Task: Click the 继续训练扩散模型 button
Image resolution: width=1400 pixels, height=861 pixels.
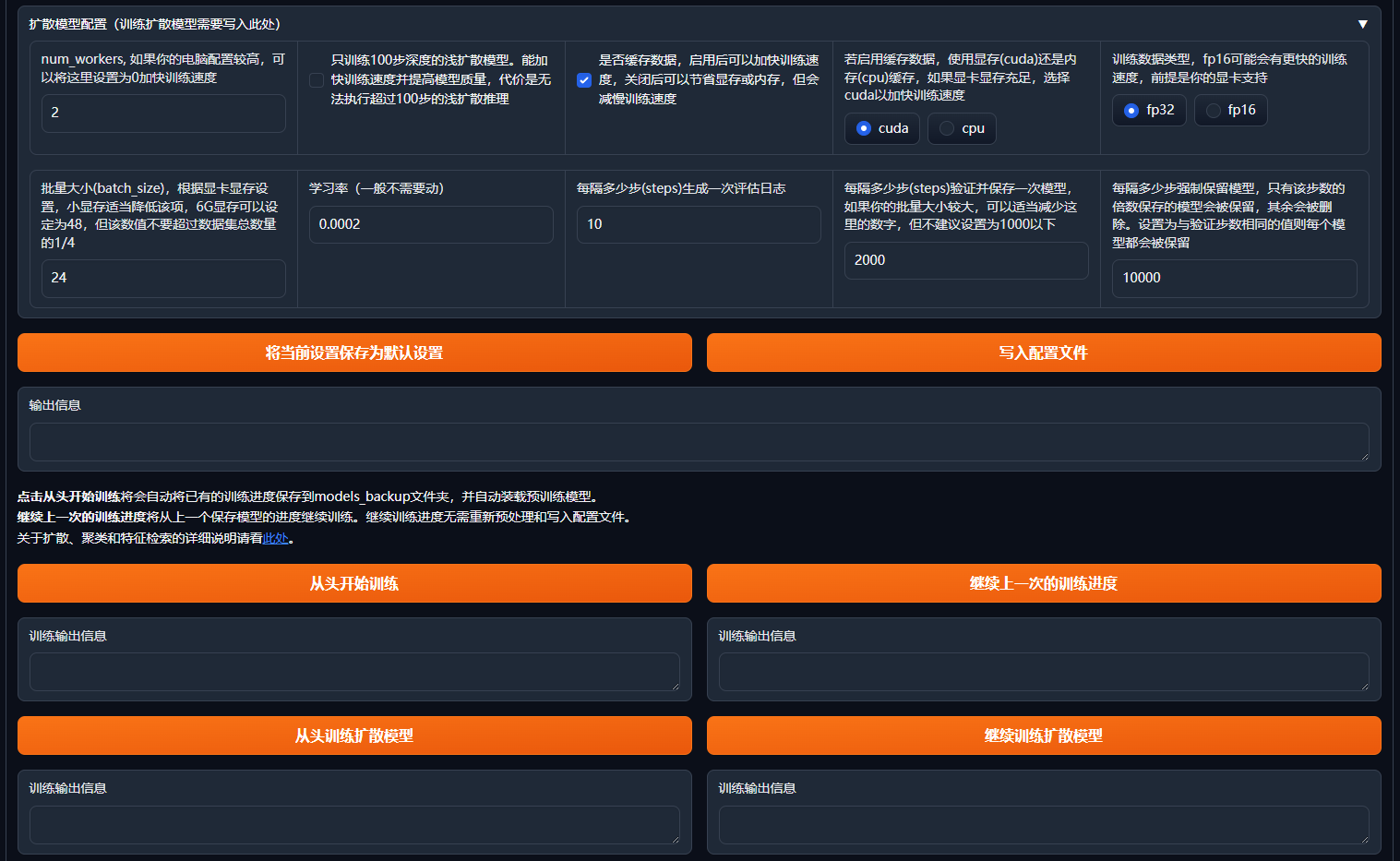Action: click(1044, 735)
